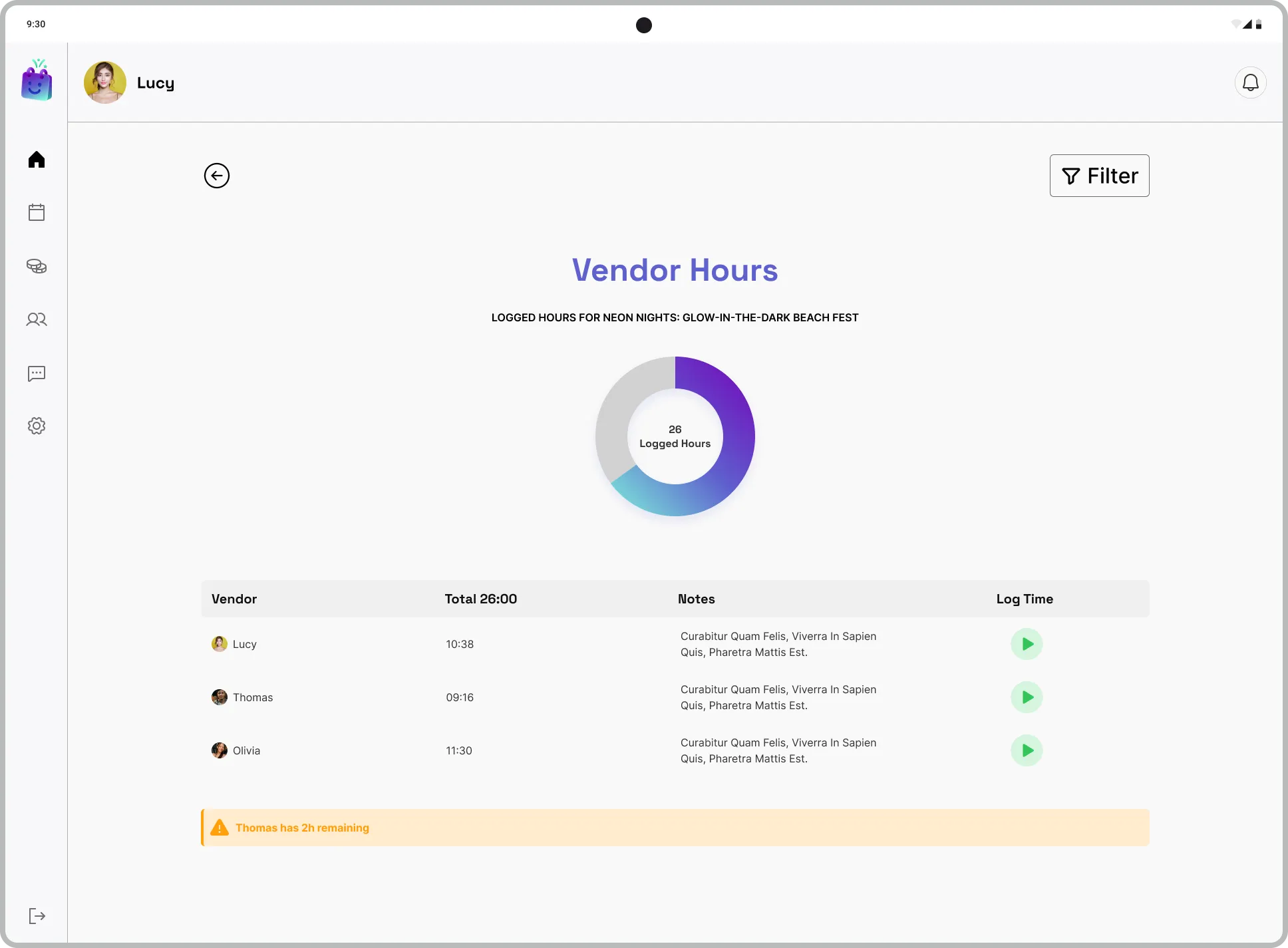Select Thomas in the vendor list
The width and height of the screenshot is (1288, 948).
252,697
